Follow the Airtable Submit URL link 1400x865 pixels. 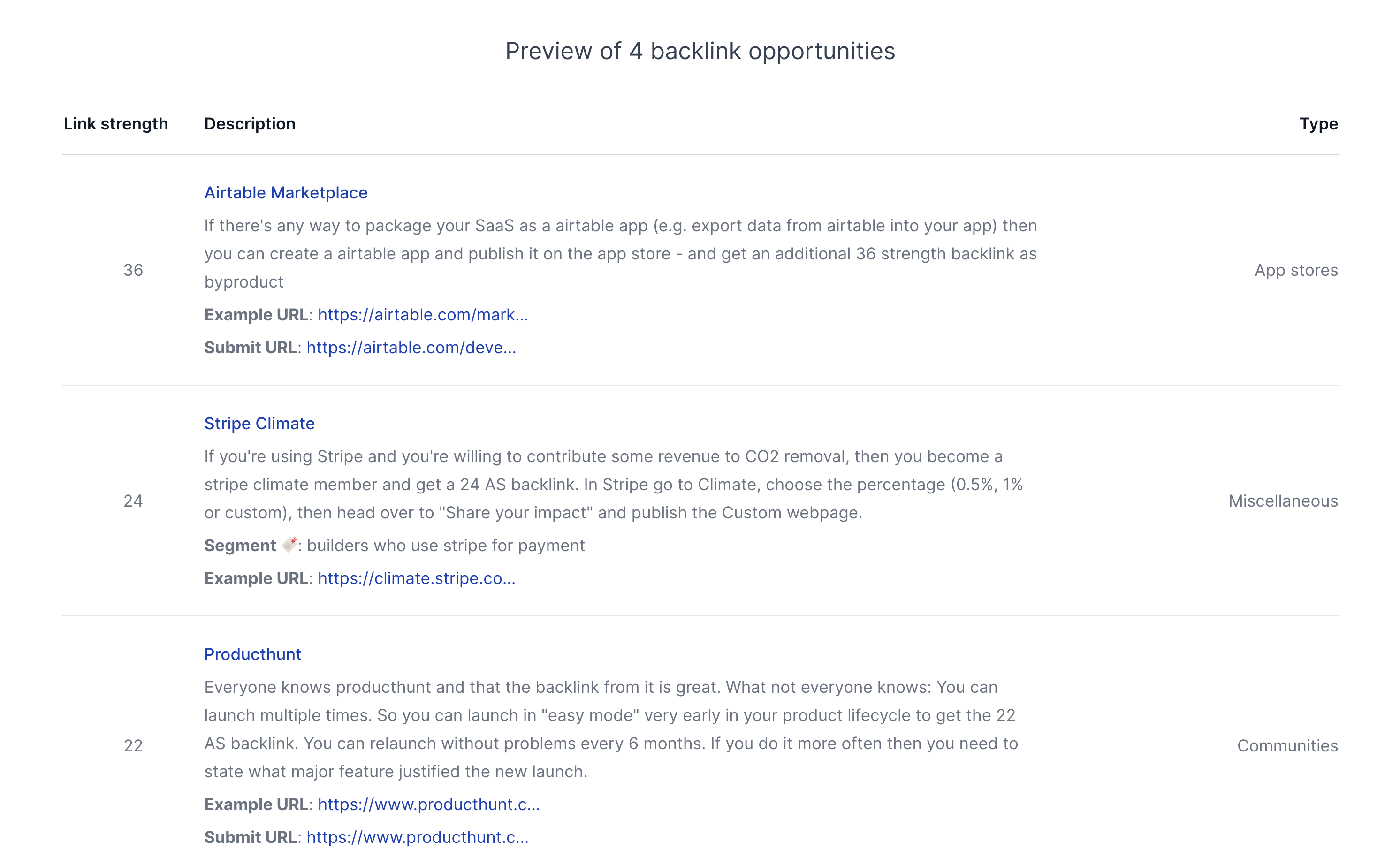pos(411,347)
